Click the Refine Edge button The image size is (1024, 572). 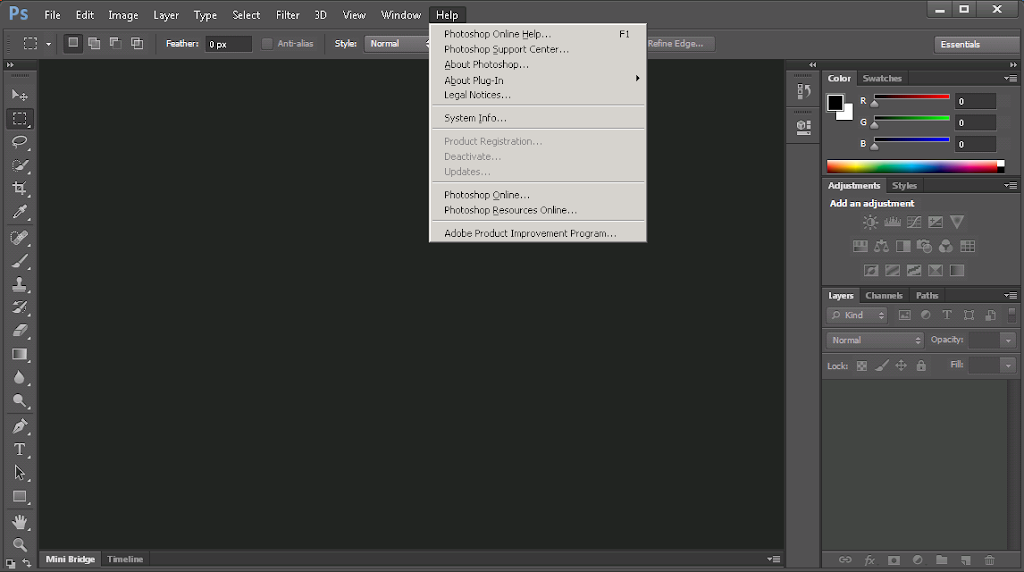677,44
